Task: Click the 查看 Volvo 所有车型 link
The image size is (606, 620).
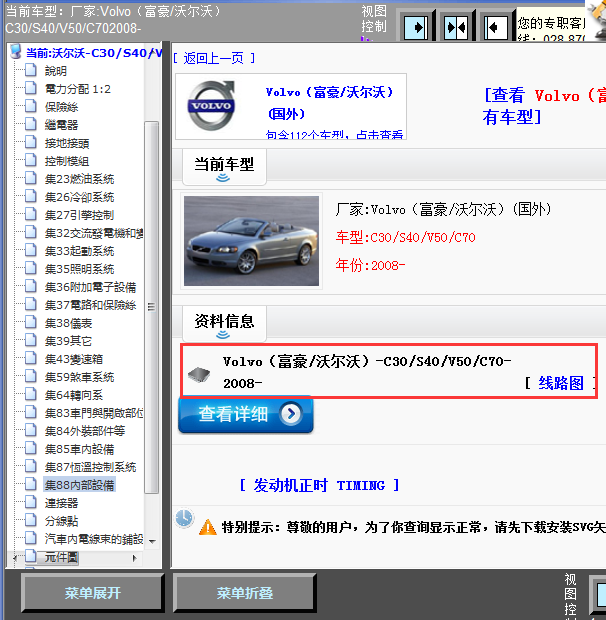Action: point(544,106)
